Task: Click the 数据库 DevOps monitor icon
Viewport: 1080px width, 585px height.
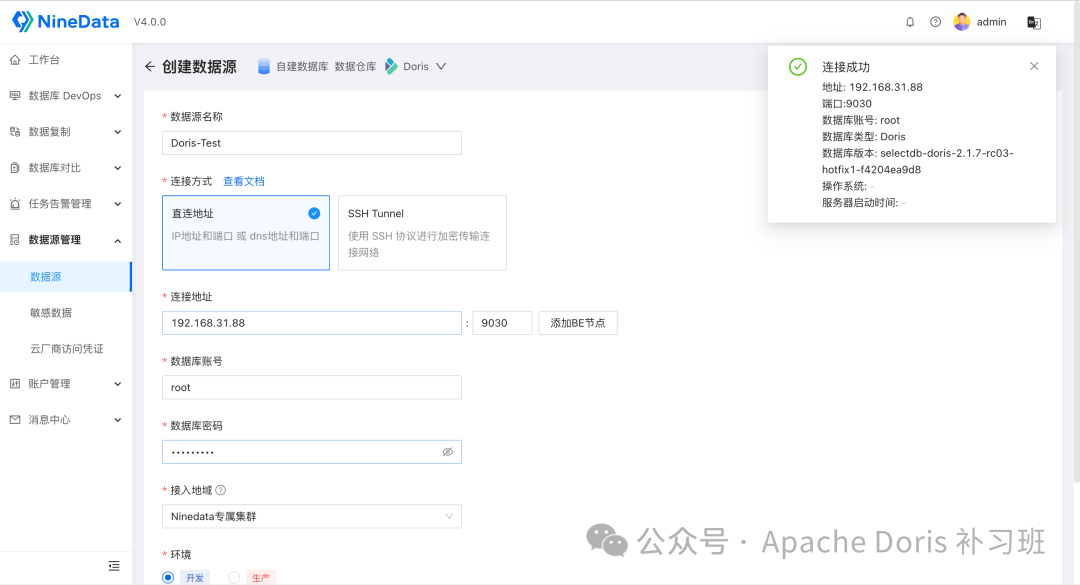Action: pyautogui.click(x=15, y=96)
